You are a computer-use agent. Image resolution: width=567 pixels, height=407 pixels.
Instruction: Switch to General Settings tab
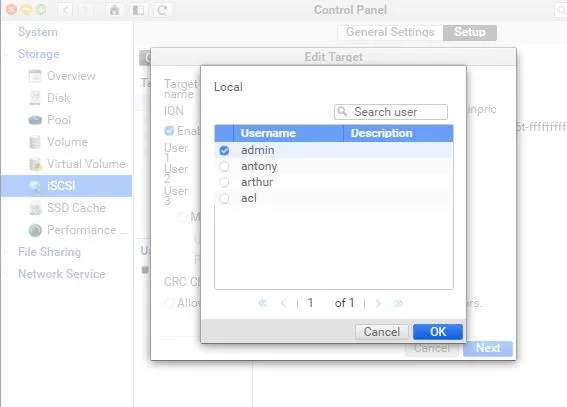pyautogui.click(x=390, y=32)
